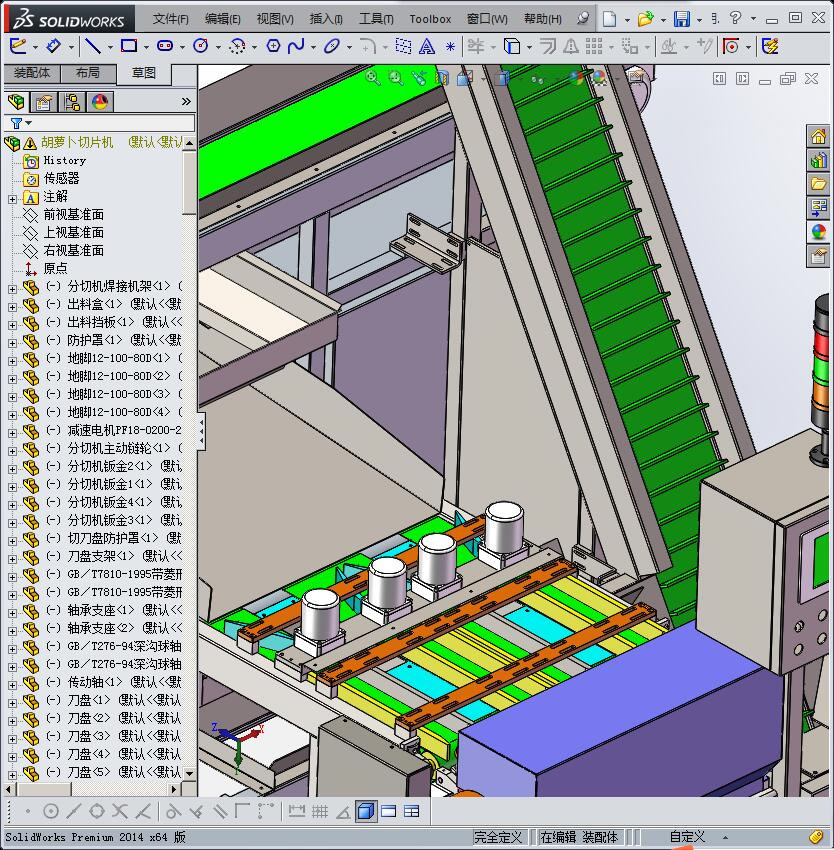Open the 视图(V) menu

[x=275, y=19]
